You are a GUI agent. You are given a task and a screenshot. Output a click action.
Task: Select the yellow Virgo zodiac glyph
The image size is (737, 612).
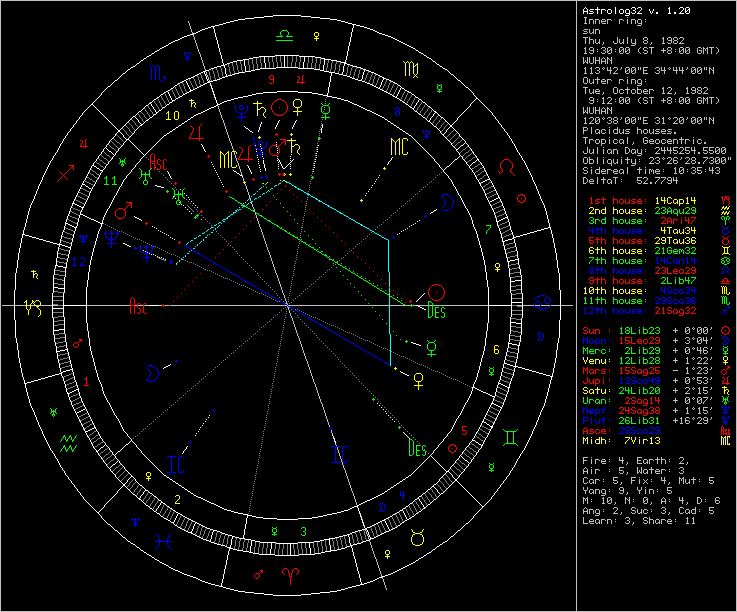(411, 70)
